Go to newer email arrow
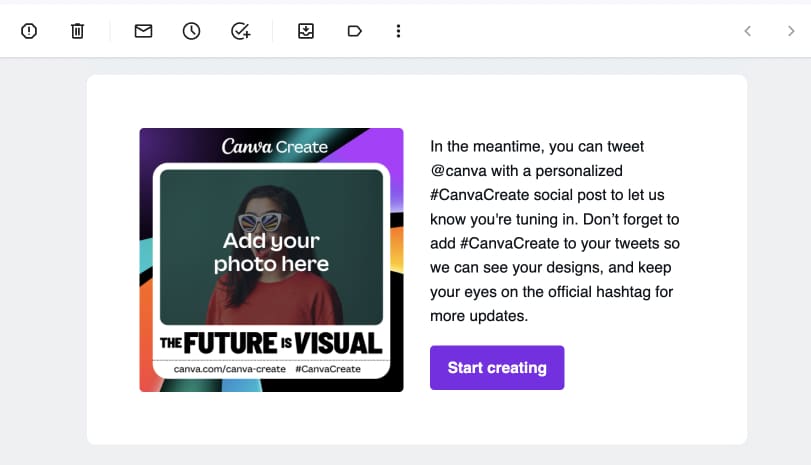Image resolution: width=811 pixels, height=465 pixels. coord(747,31)
